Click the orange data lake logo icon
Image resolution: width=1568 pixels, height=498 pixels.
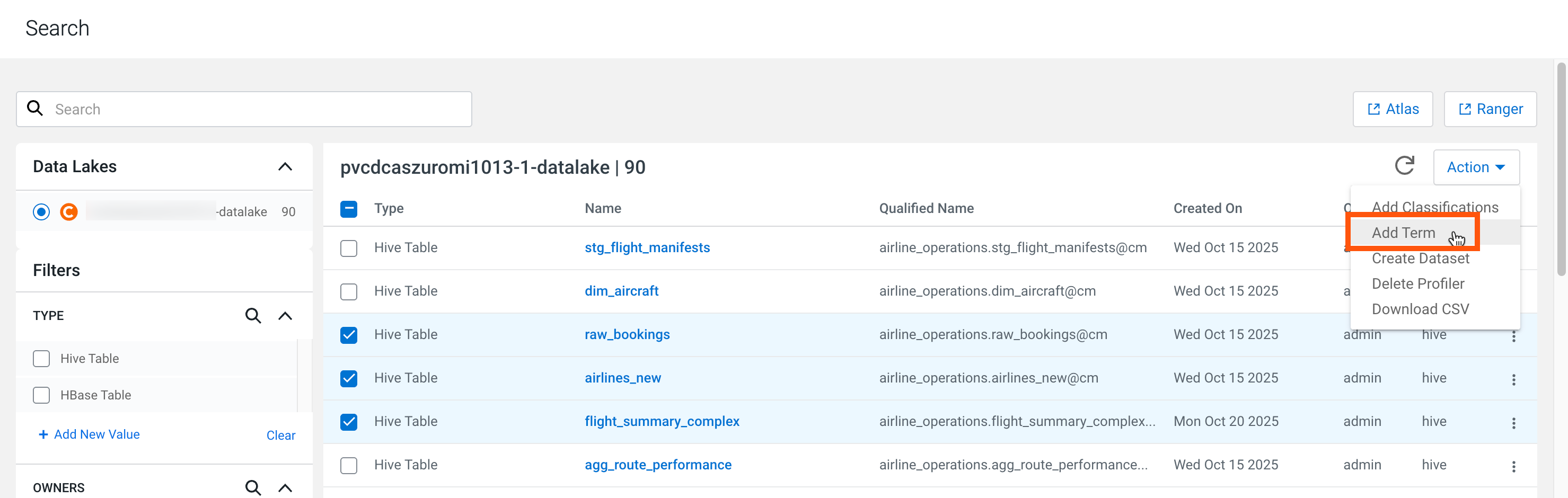69,211
